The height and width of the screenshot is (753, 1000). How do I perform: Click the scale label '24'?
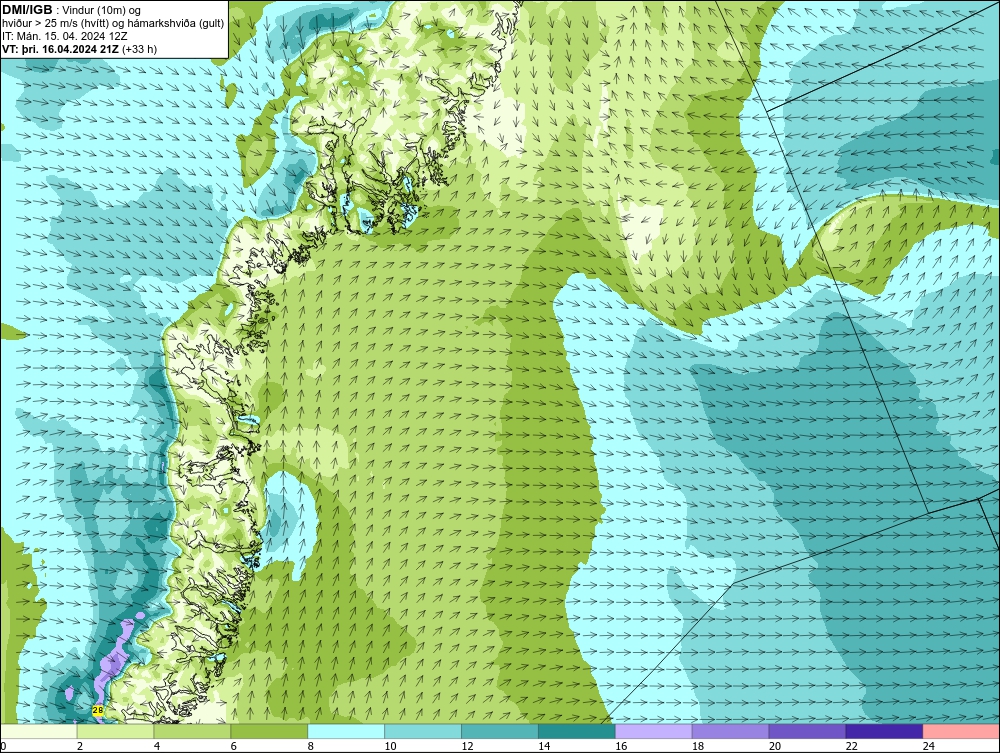pyautogui.click(x=928, y=746)
